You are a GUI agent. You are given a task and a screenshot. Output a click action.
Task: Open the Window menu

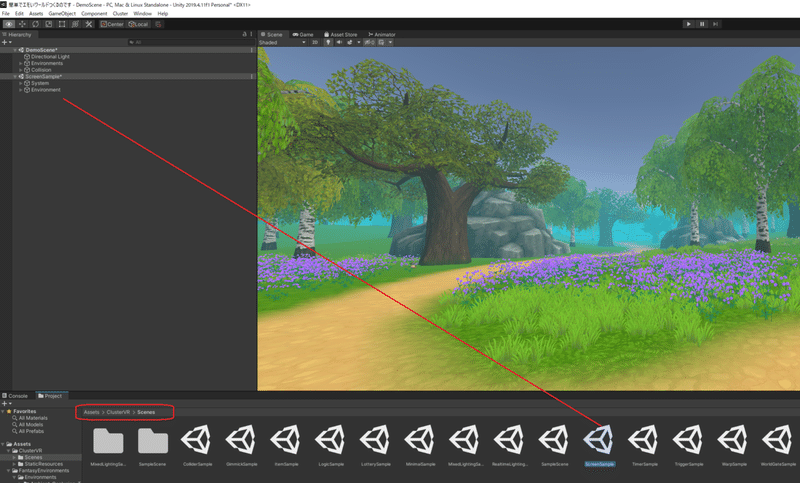click(142, 14)
